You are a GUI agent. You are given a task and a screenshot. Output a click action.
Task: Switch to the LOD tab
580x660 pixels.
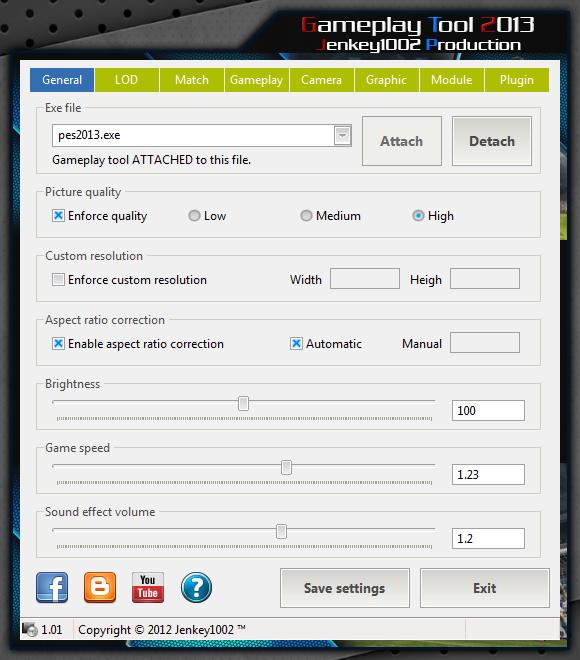point(127,80)
